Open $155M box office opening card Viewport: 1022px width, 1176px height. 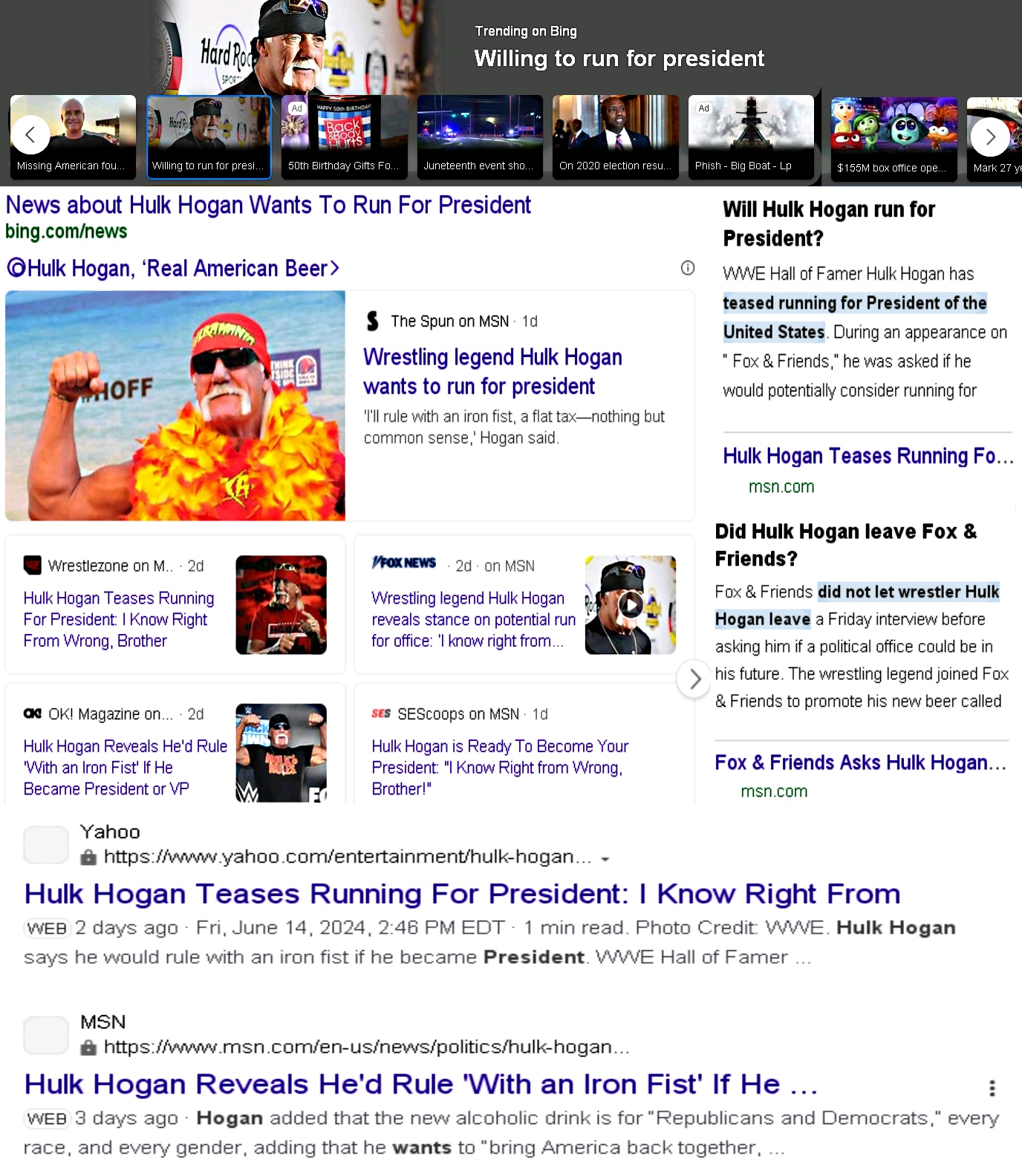[894, 138]
